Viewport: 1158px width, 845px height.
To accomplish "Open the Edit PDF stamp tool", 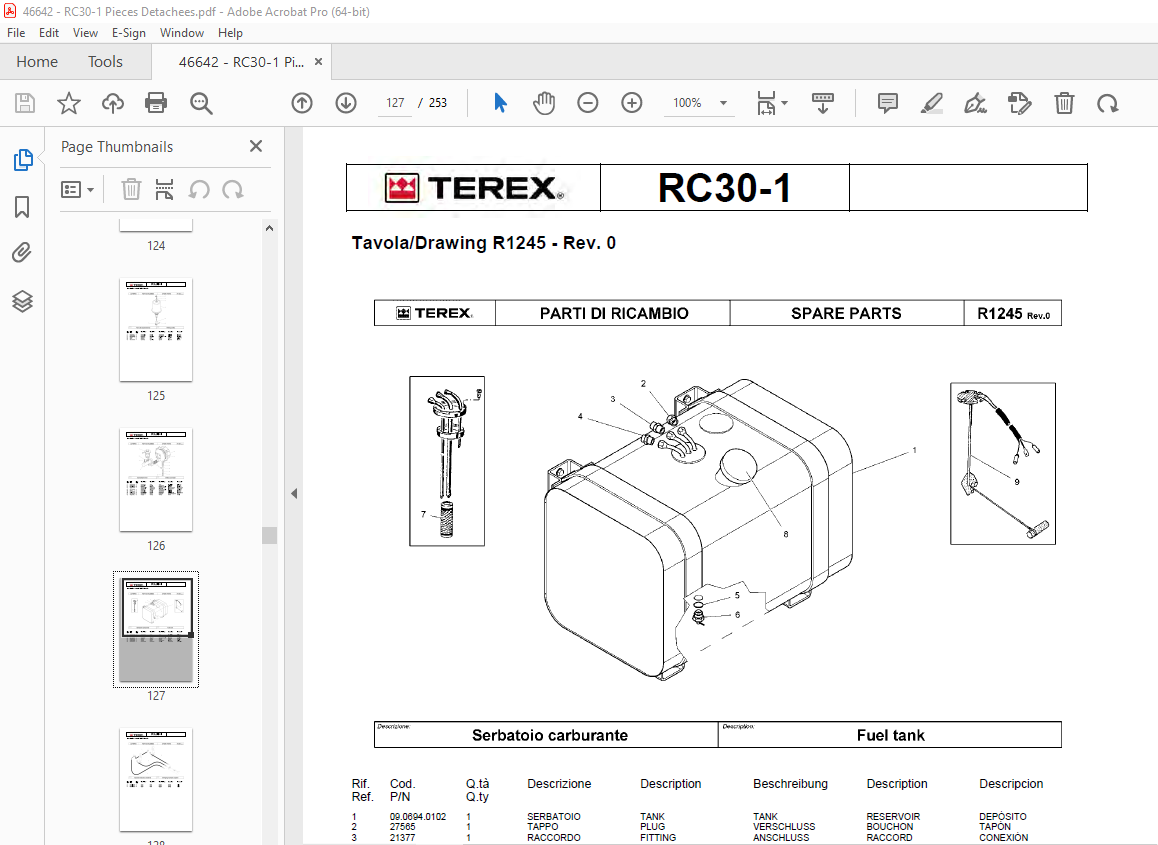I will point(1020,103).
